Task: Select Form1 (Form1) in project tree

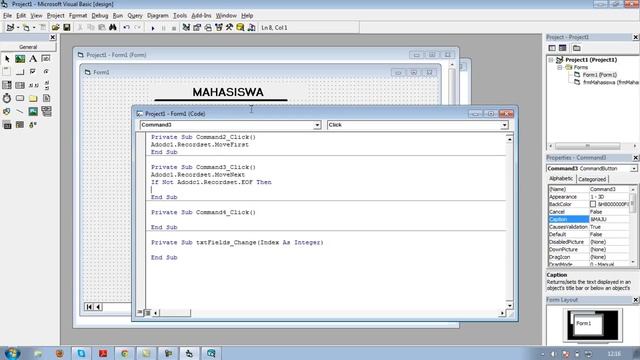Action: click(599, 75)
